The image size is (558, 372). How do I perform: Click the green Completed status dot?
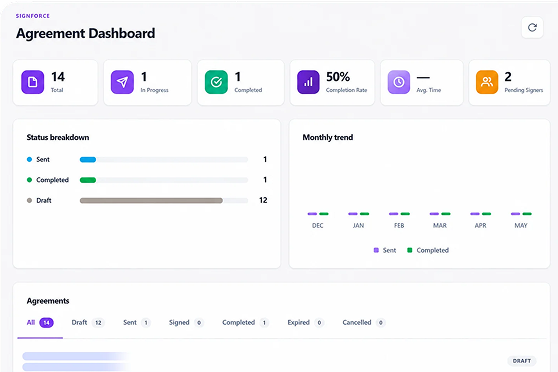click(x=30, y=180)
